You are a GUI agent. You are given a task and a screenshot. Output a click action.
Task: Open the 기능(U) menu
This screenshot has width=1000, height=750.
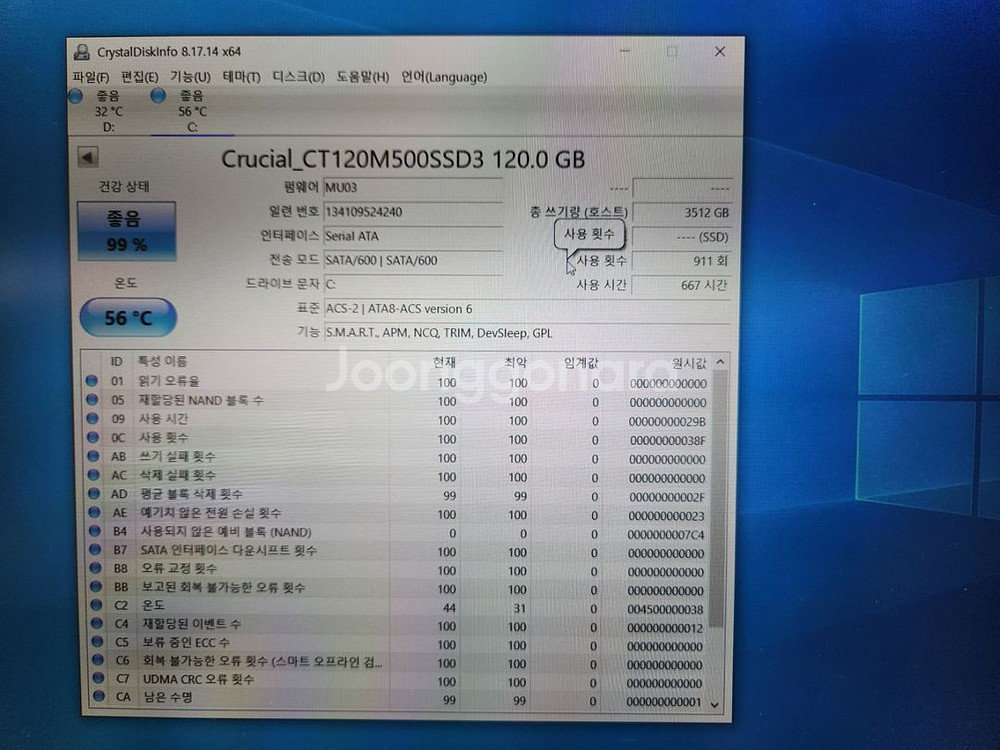pyautogui.click(x=190, y=77)
